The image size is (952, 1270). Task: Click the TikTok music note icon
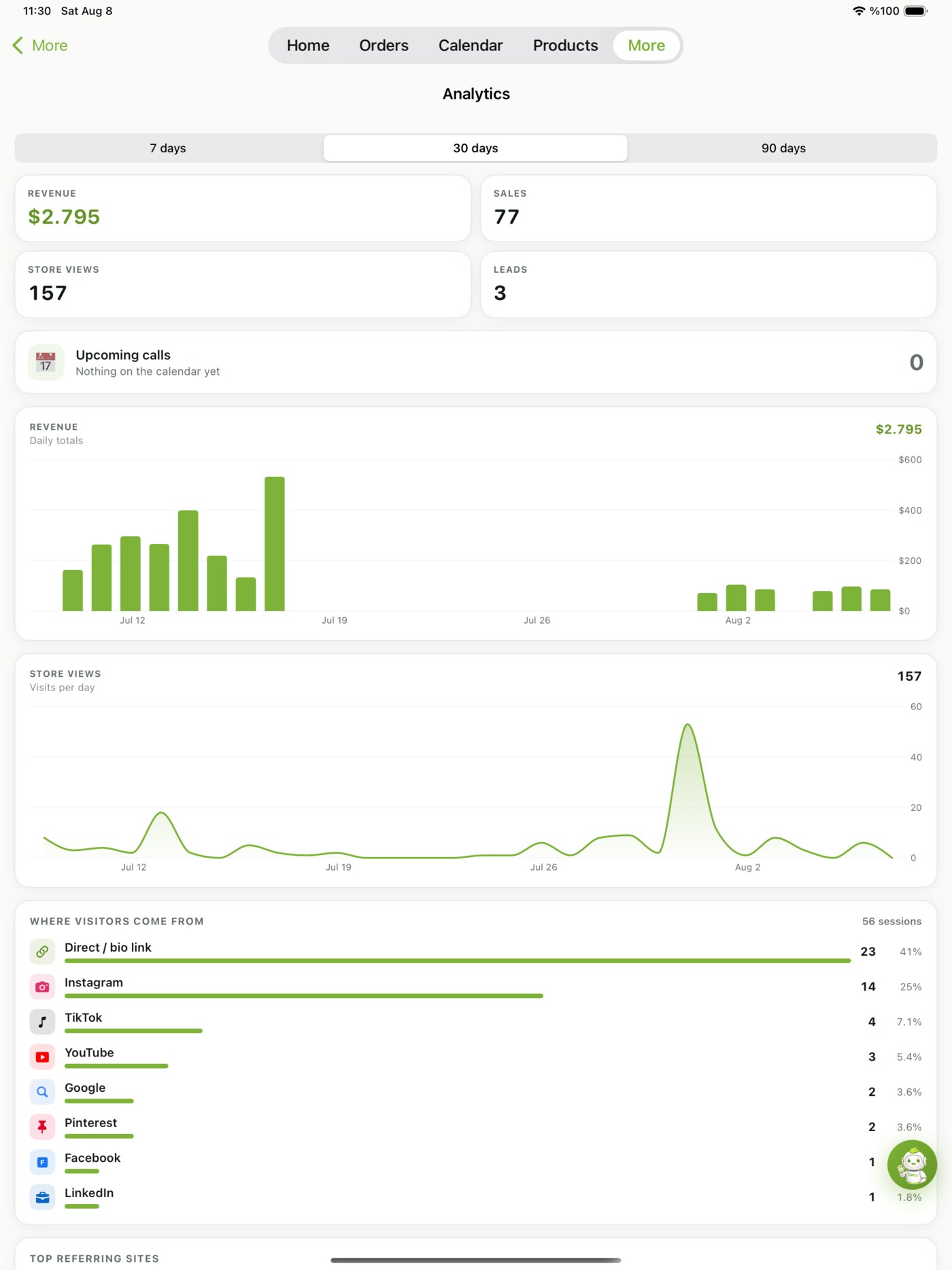[x=42, y=1022]
